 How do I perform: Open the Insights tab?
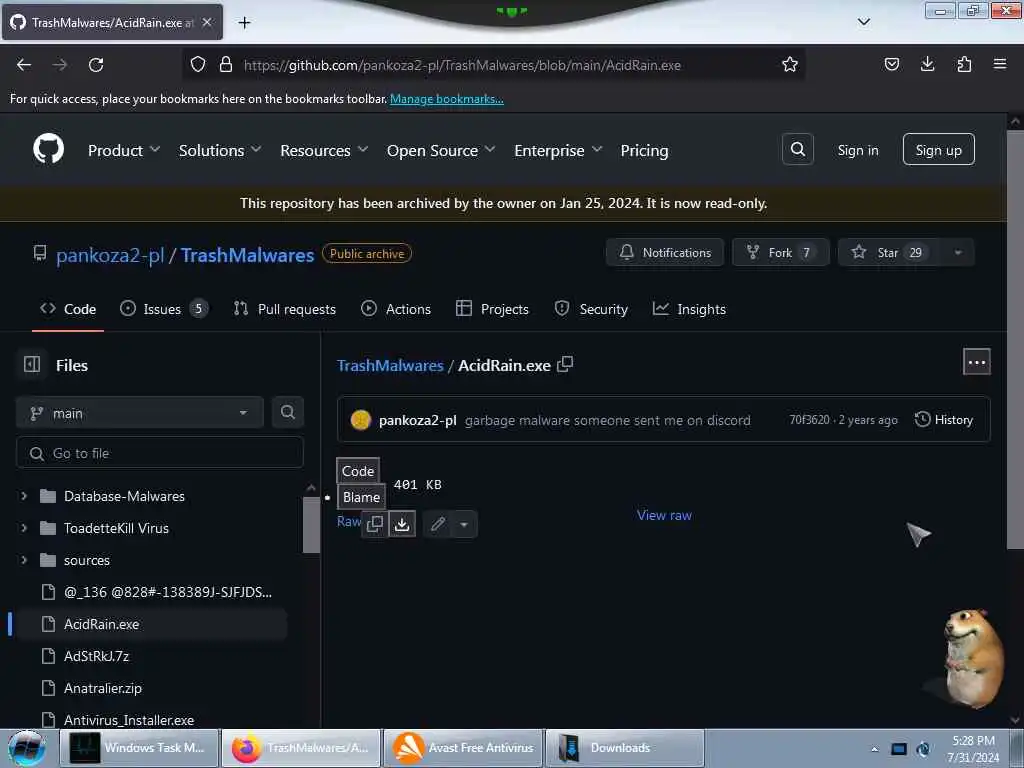(689, 309)
